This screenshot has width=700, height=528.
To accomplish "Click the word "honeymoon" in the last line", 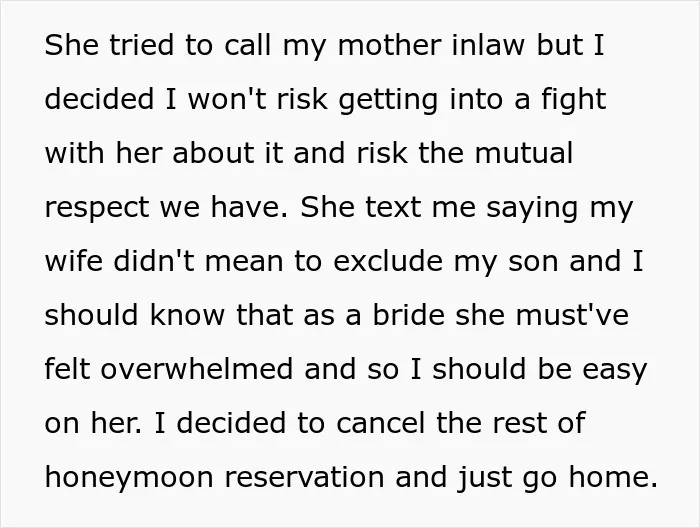I will click(129, 478).
